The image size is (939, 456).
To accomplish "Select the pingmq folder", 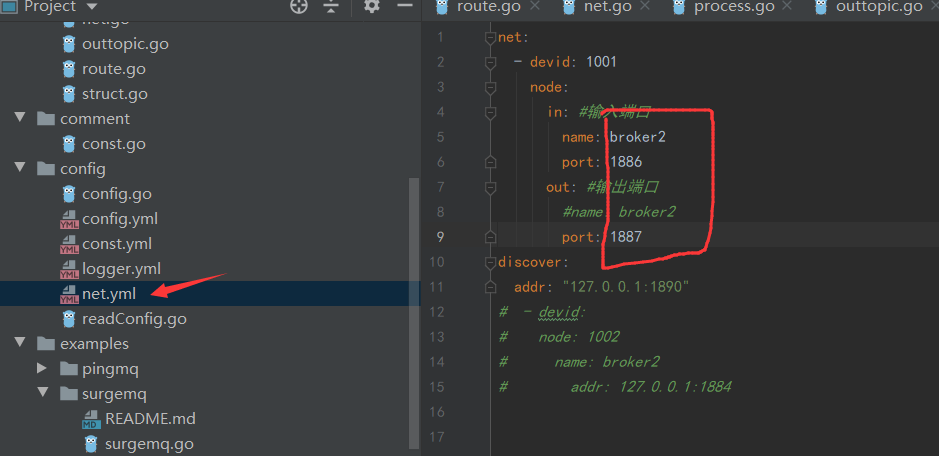I will tap(110, 369).
